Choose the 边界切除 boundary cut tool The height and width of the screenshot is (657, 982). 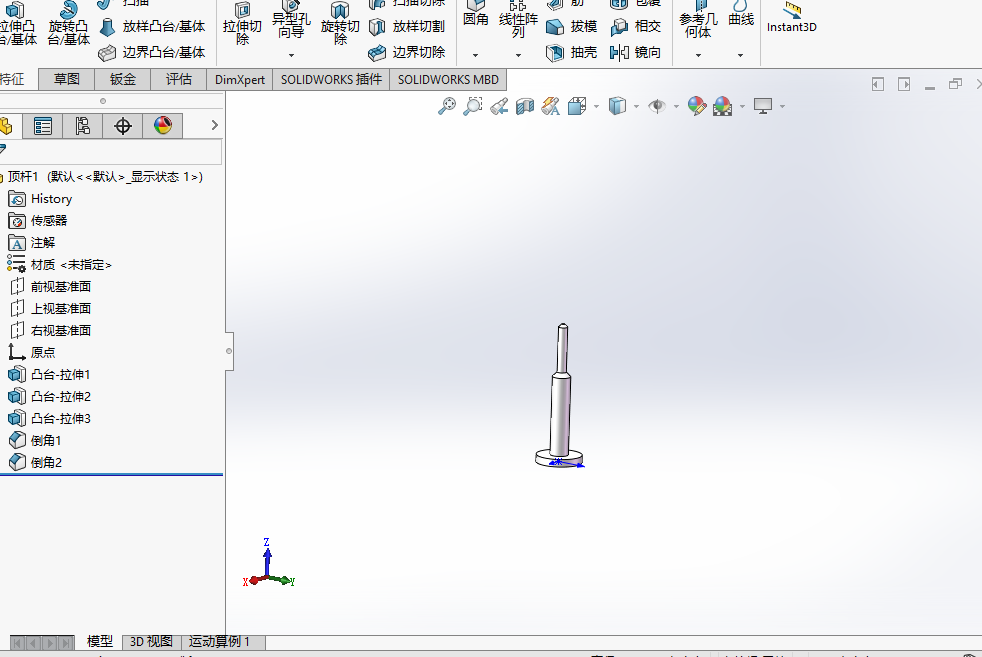click(x=407, y=53)
